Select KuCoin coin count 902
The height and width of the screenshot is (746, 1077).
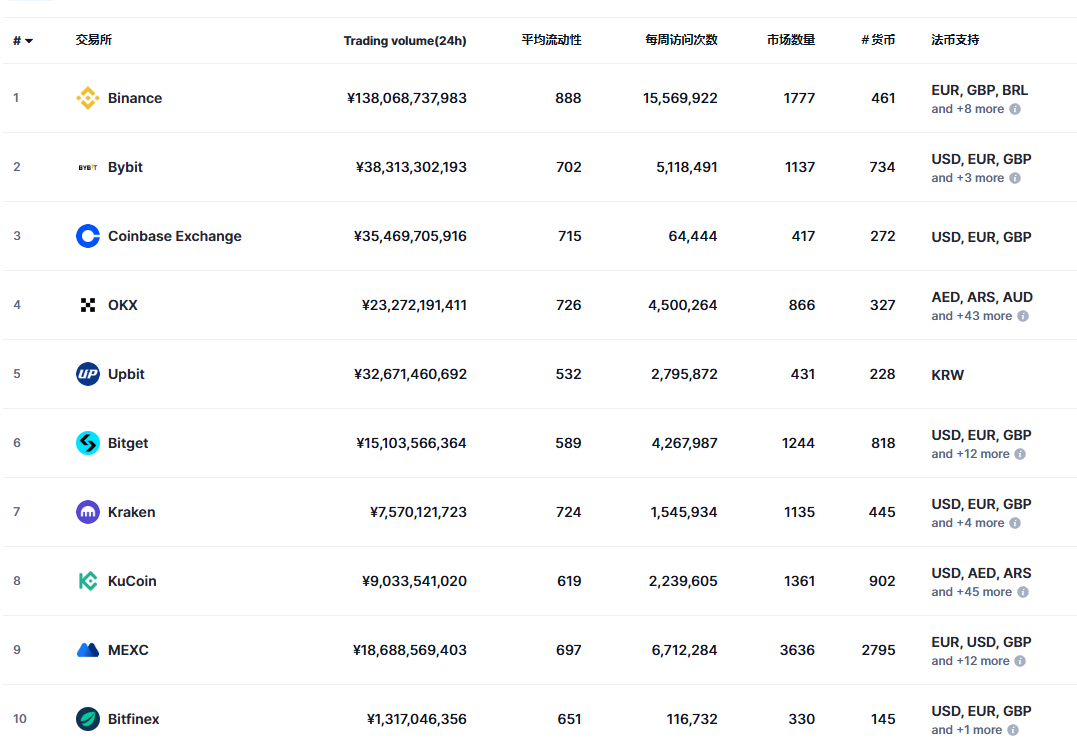tap(882, 581)
